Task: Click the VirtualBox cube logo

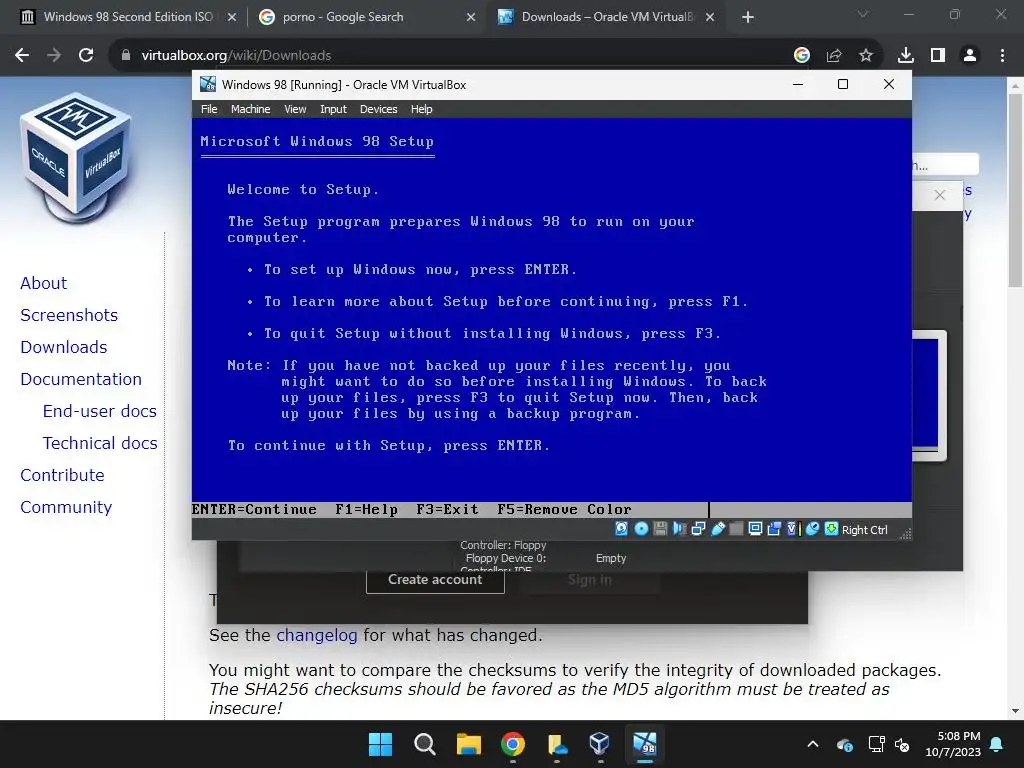Action: tap(76, 157)
